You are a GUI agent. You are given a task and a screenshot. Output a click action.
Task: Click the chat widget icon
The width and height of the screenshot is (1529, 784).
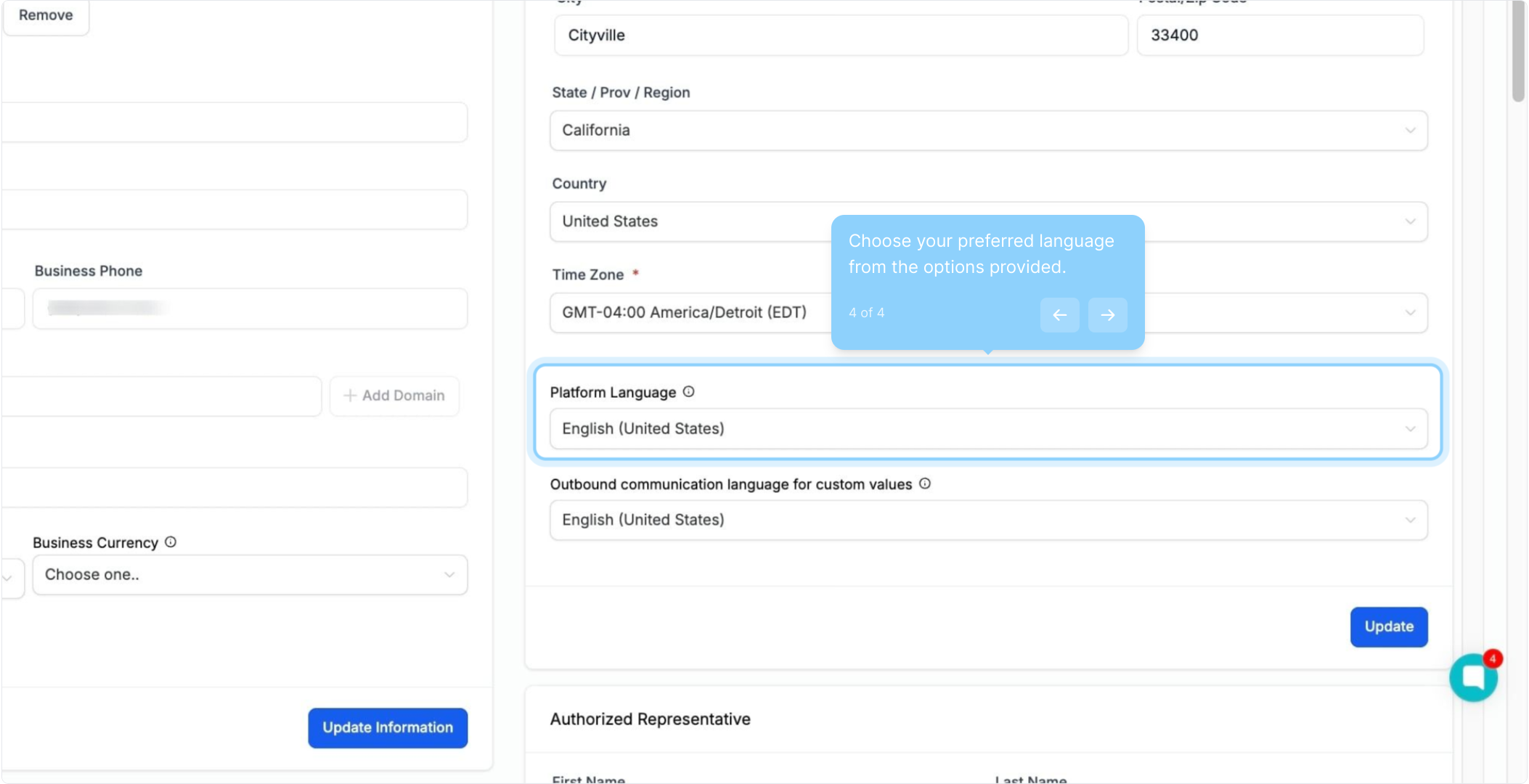coord(1472,678)
